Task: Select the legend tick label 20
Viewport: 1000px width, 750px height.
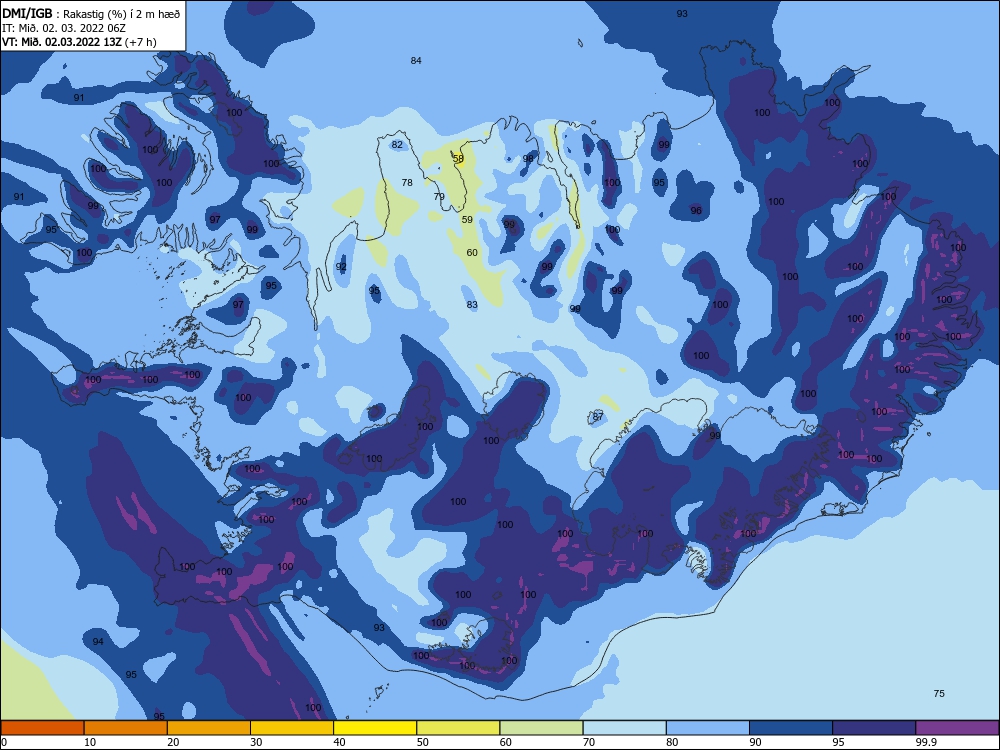Action: [x=173, y=742]
